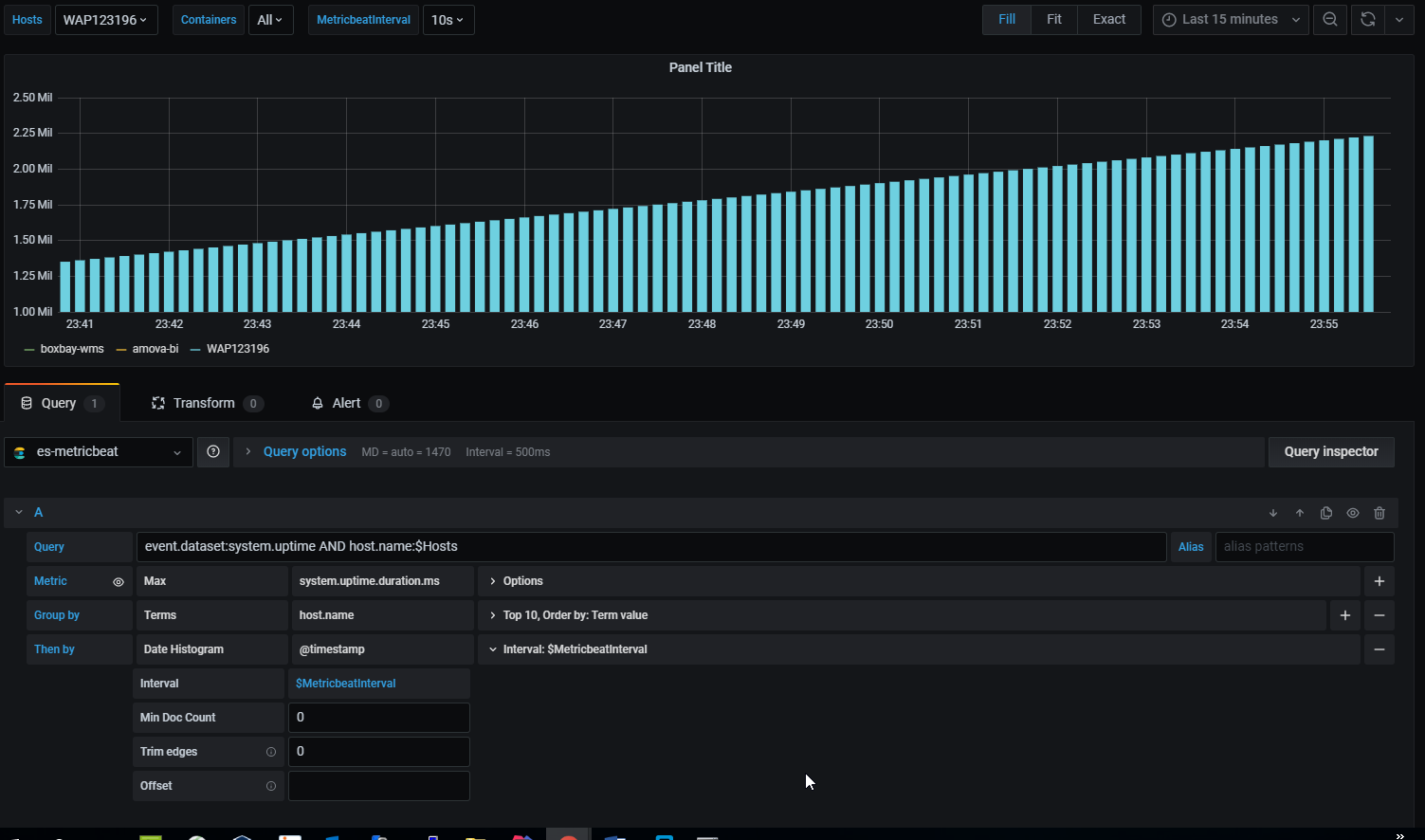The width and height of the screenshot is (1425, 840).
Task: Switch to the Alert tab
Action: [x=346, y=402]
